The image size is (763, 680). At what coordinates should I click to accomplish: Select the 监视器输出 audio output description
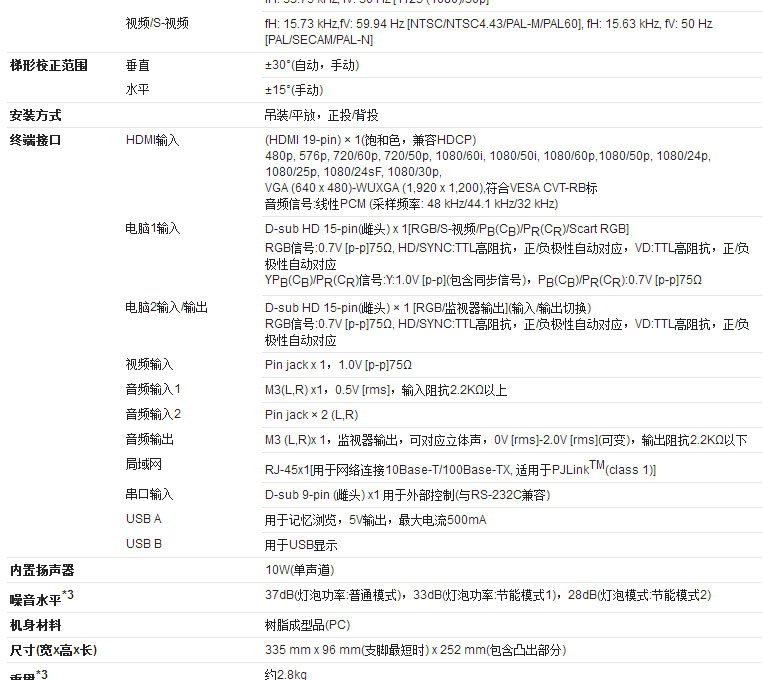tap(506, 440)
